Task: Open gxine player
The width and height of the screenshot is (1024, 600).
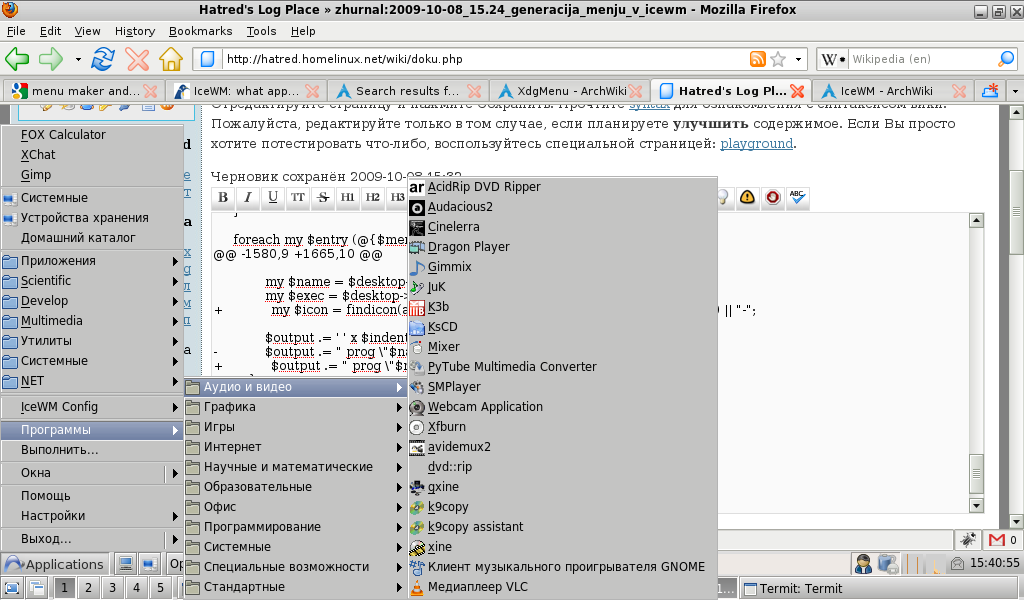Action: [x=562, y=487]
